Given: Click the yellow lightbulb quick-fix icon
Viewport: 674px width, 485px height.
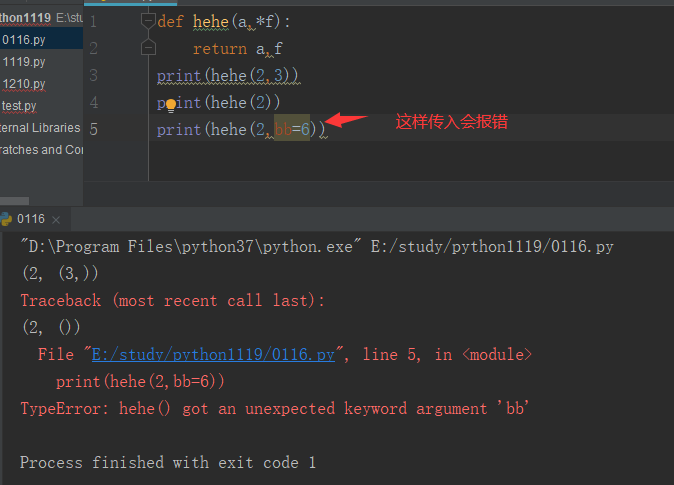Looking at the screenshot, I should point(171,105).
